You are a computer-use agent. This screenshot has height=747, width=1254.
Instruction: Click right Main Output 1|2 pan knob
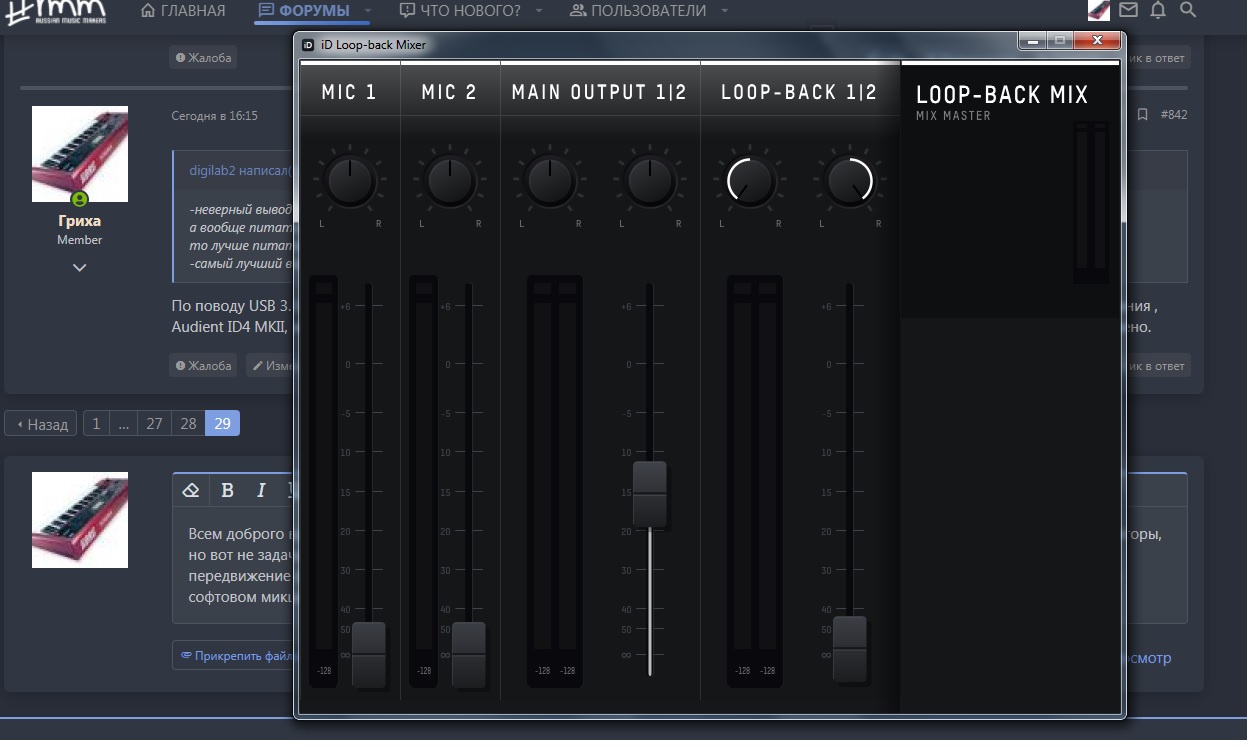click(650, 181)
